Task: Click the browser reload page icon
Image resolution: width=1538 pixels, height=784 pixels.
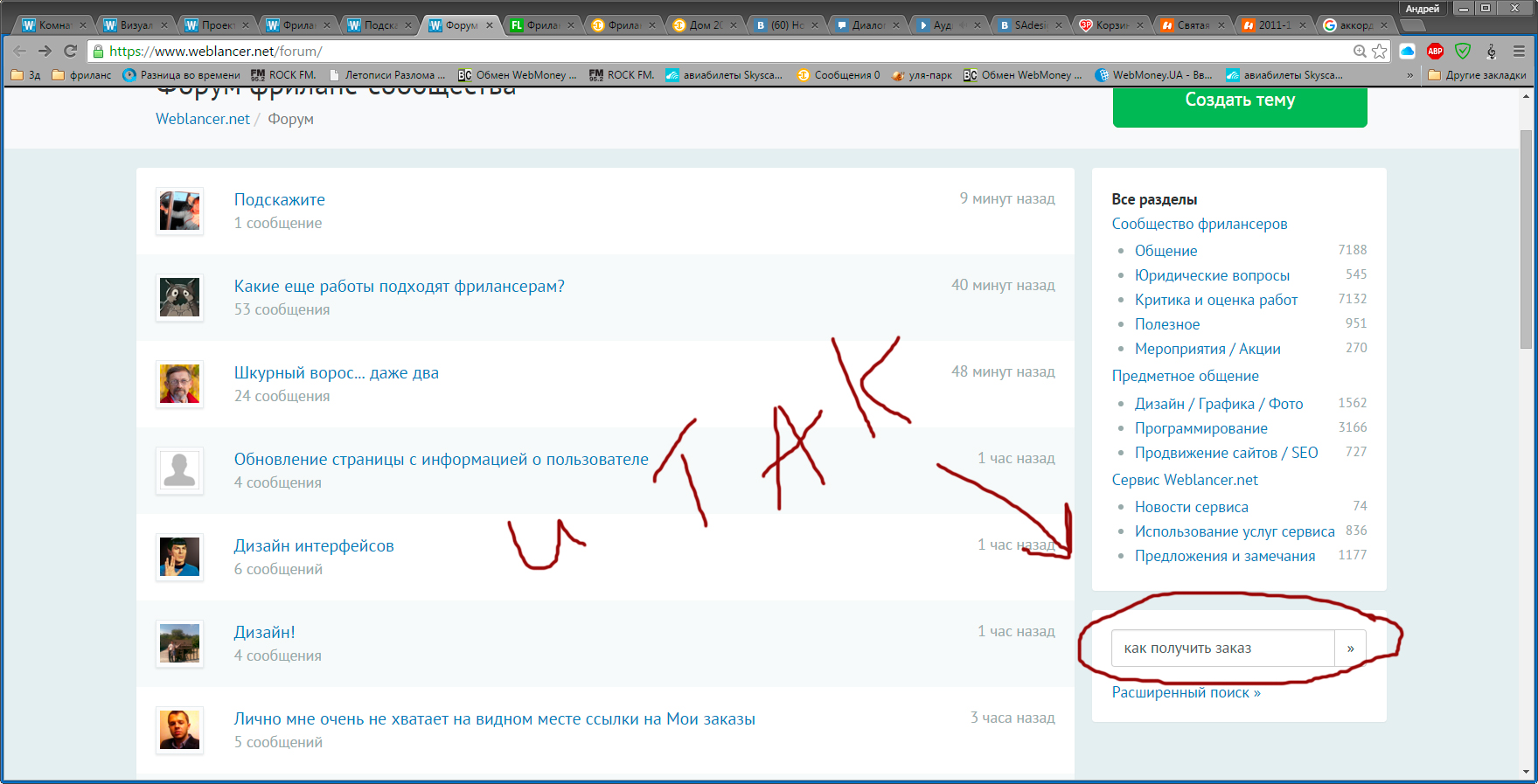Action: click(x=71, y=51)
